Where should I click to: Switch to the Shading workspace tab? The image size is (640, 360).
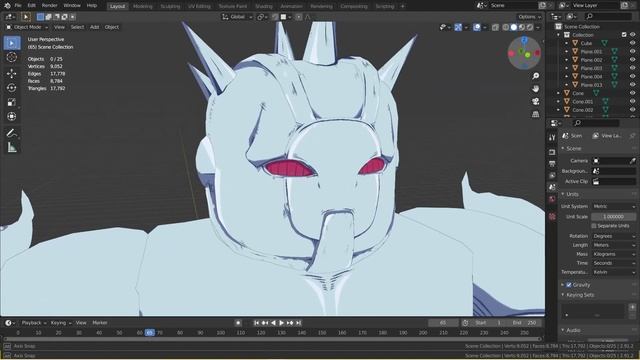coord(263,6)
